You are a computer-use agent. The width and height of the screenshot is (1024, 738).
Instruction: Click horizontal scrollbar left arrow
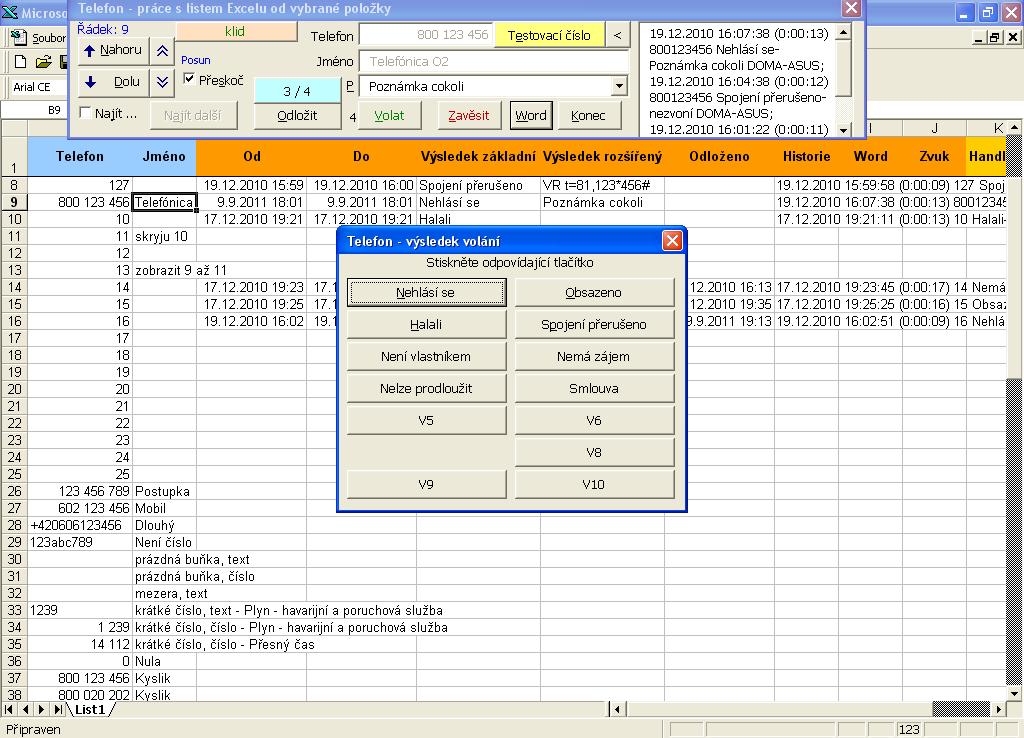[x=617, y=709]
